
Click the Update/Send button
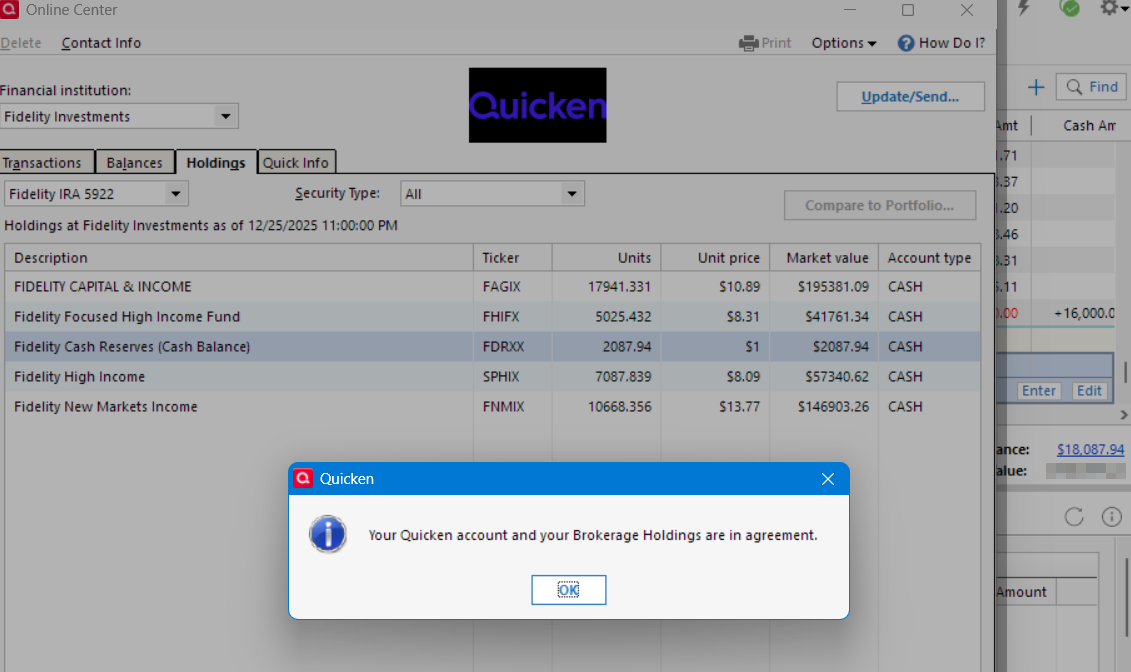[x=910, y=97]
